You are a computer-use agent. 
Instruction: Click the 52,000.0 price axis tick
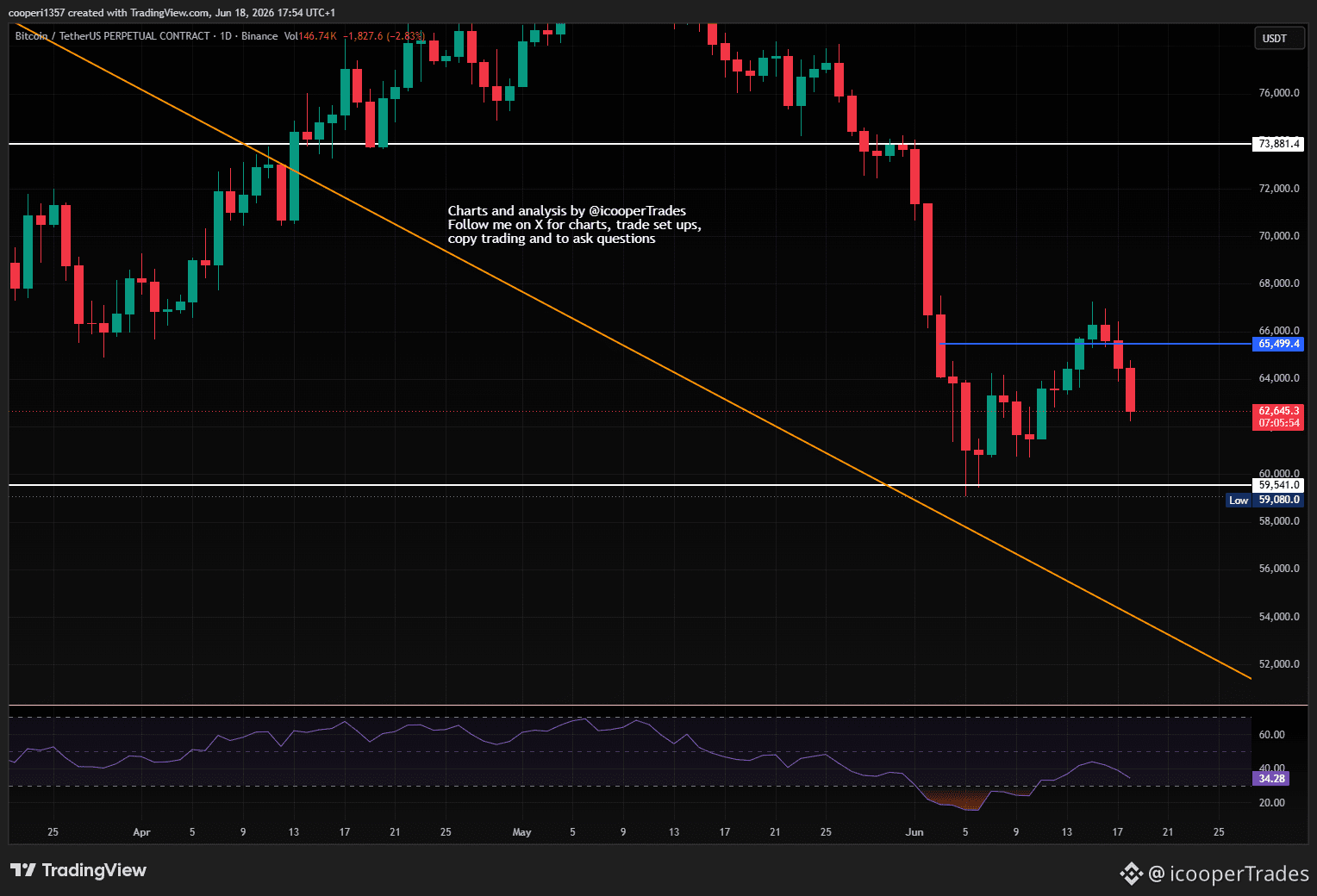pos(1279,664)
